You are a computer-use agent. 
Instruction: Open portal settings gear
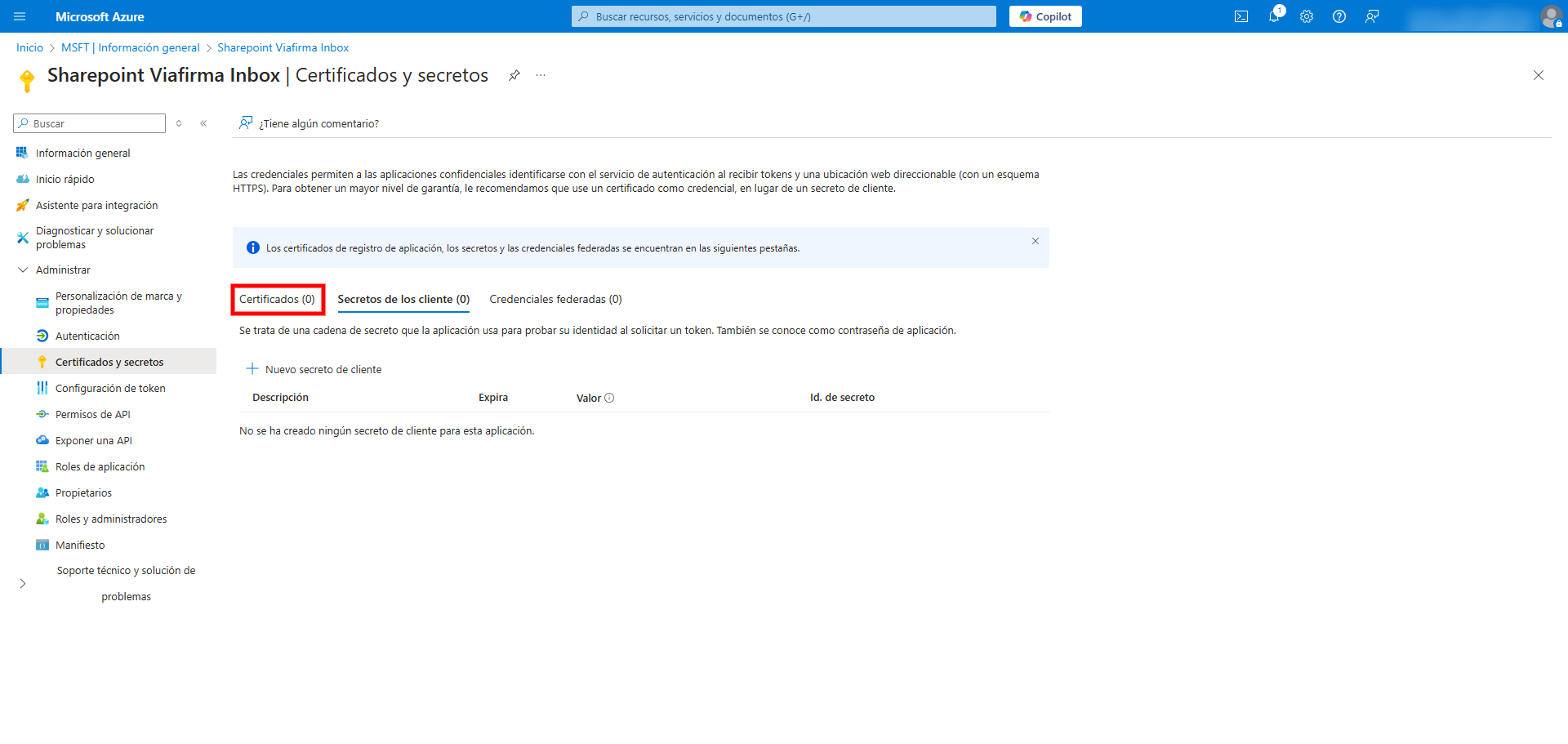click(x=1307, y=16)
